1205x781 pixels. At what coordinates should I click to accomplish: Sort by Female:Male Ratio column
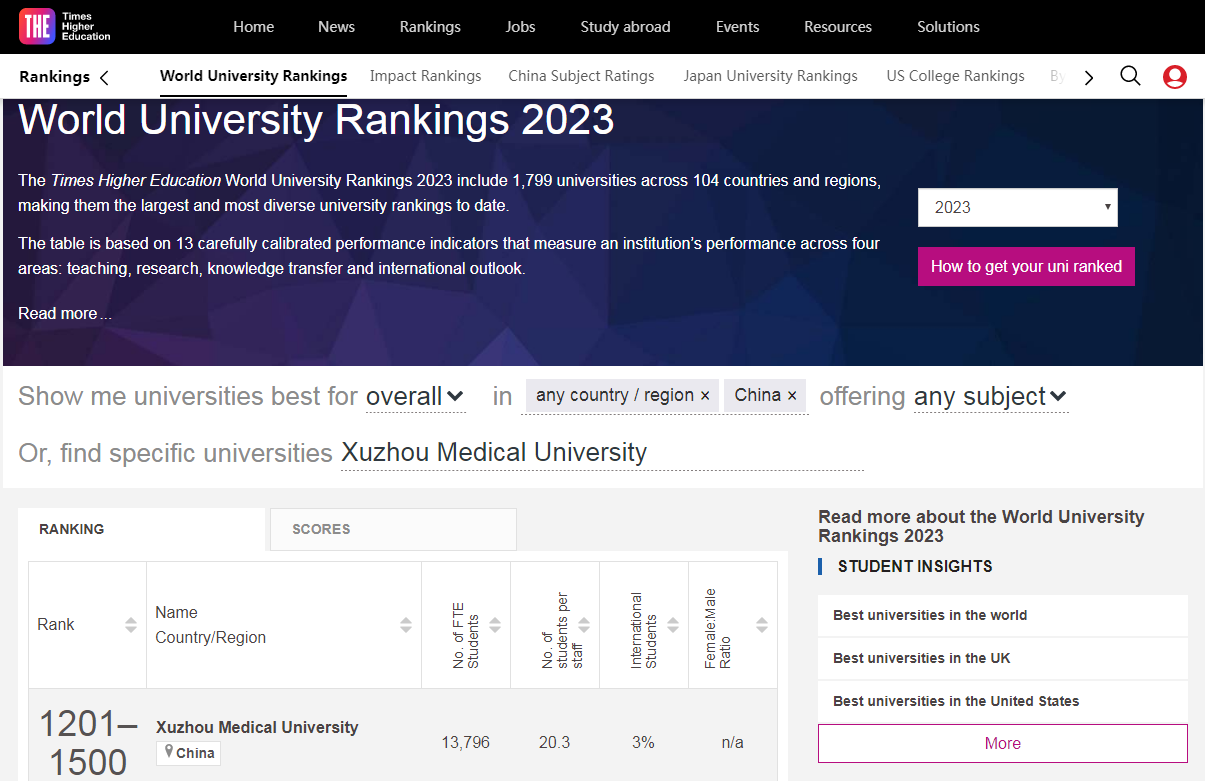click(x=762, y=625)
